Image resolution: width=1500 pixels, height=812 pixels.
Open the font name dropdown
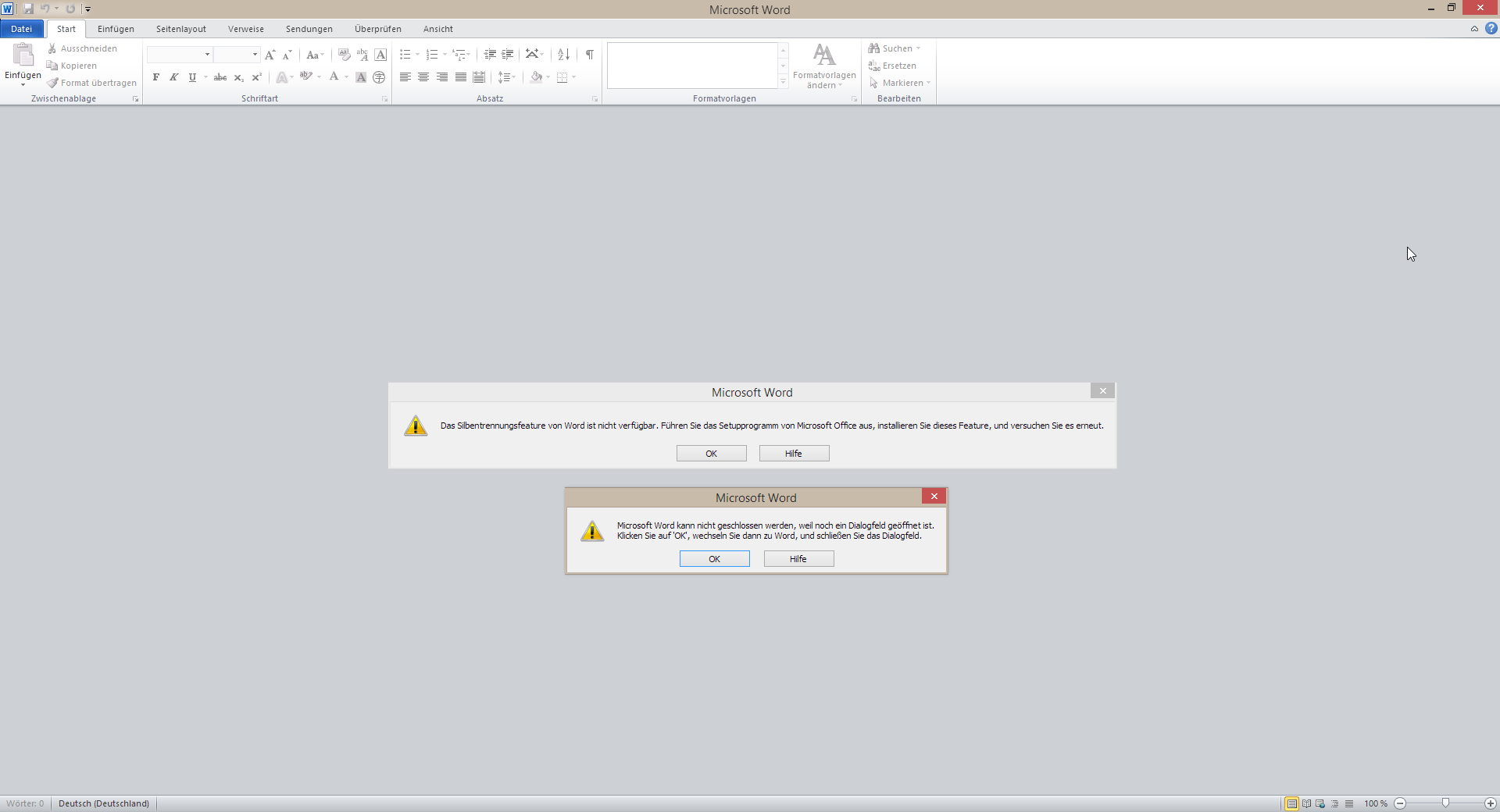point(207,55)
